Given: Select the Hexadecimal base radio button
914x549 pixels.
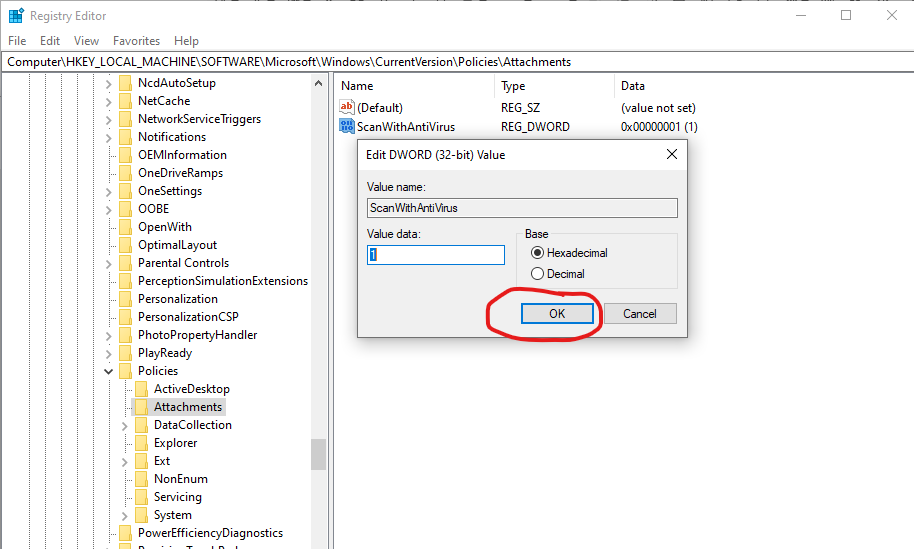Looking at the screenshot, I should [537, 253].
